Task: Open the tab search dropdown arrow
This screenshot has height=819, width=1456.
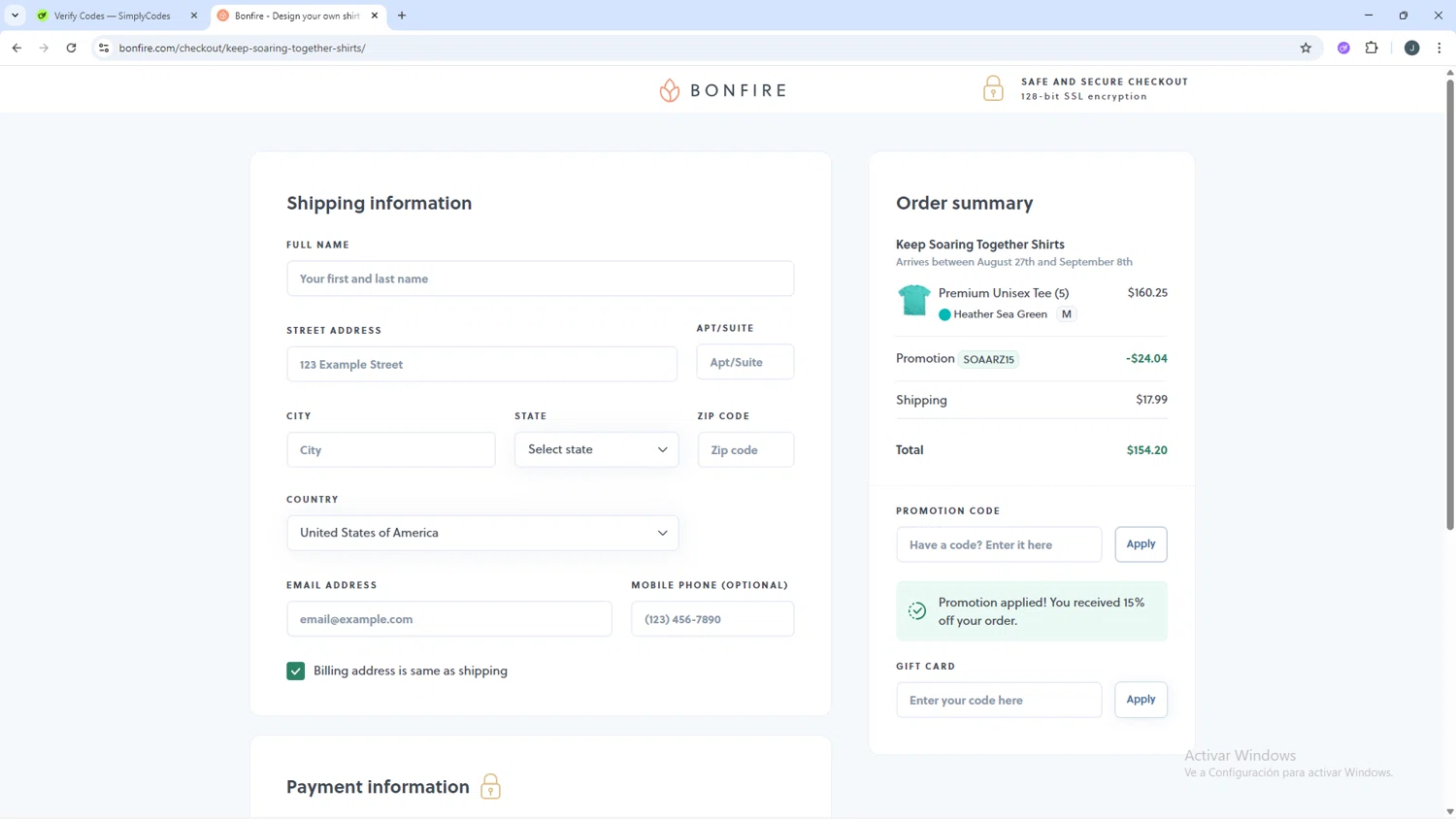Action: pyautogui.click(x=15, y=16)
